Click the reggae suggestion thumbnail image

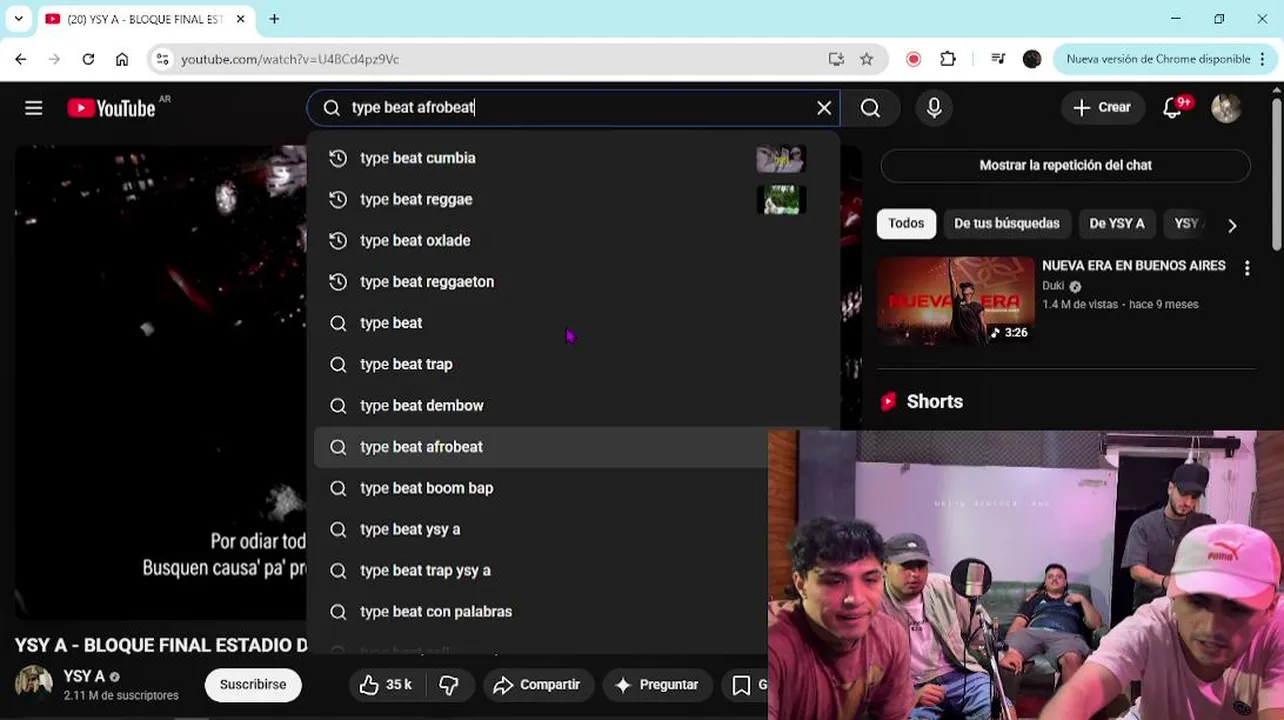click(781, 199)
